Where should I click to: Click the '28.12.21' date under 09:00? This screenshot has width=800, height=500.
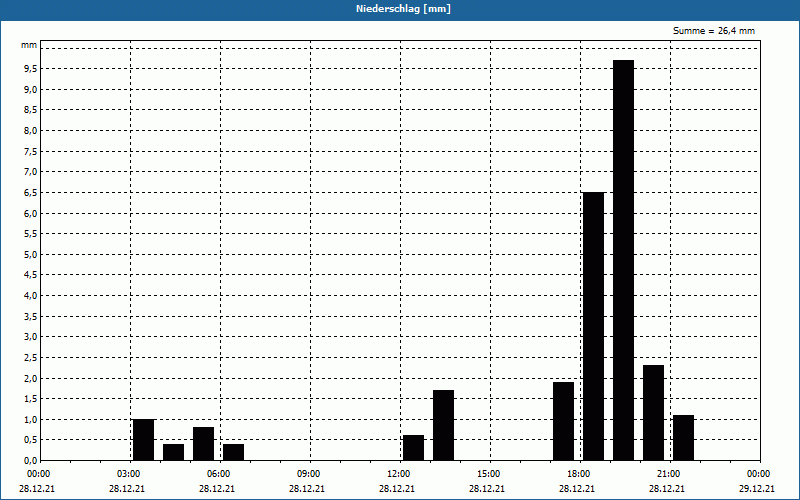pos(307,489)
